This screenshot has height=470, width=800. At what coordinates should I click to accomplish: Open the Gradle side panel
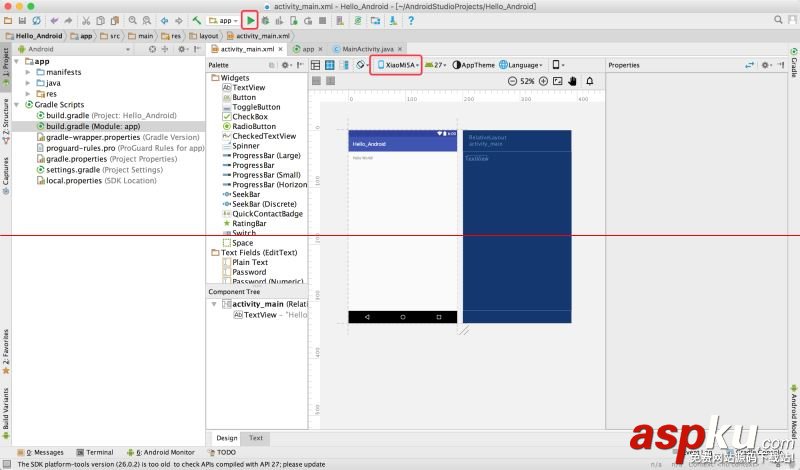pos(794,64)
